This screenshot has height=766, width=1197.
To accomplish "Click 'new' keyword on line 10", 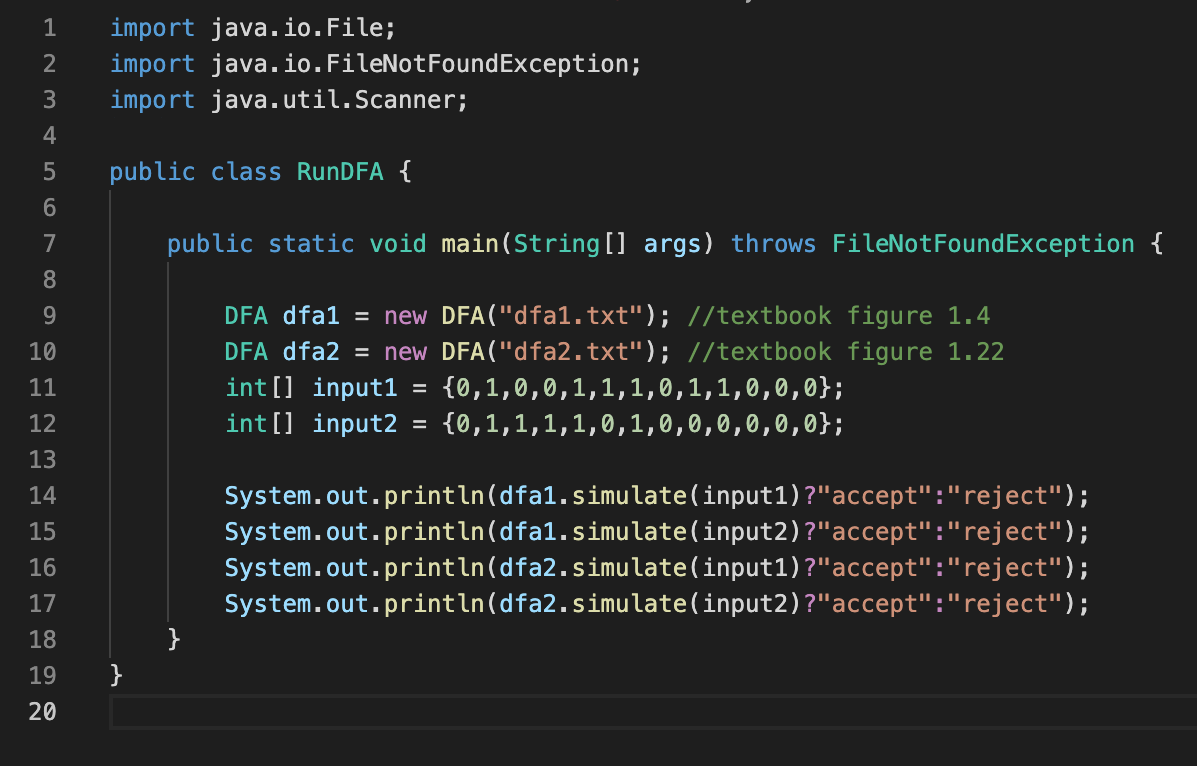I will point(405,351).
